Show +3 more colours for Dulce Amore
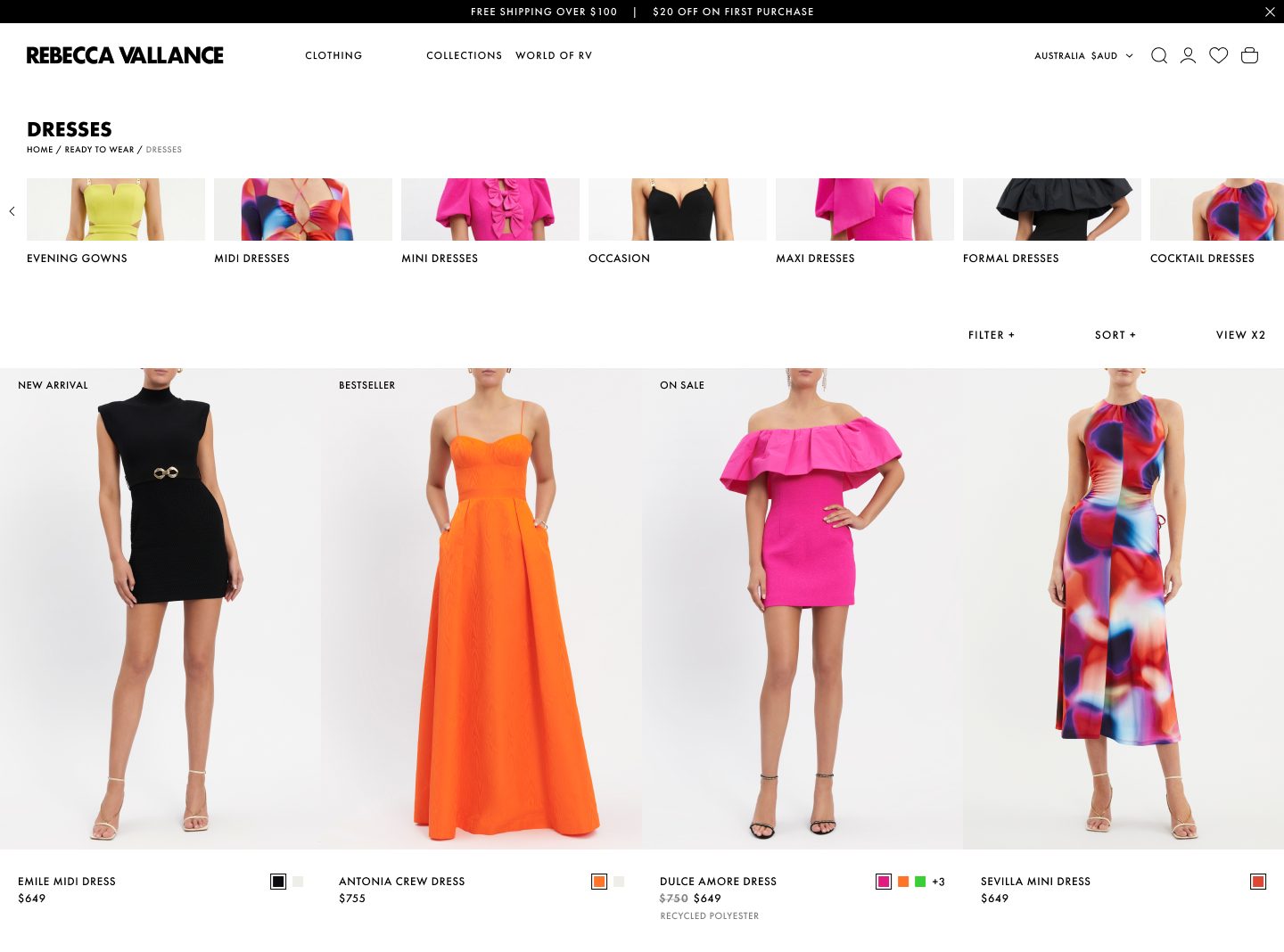1284x952 pixels. pos(938,882)
